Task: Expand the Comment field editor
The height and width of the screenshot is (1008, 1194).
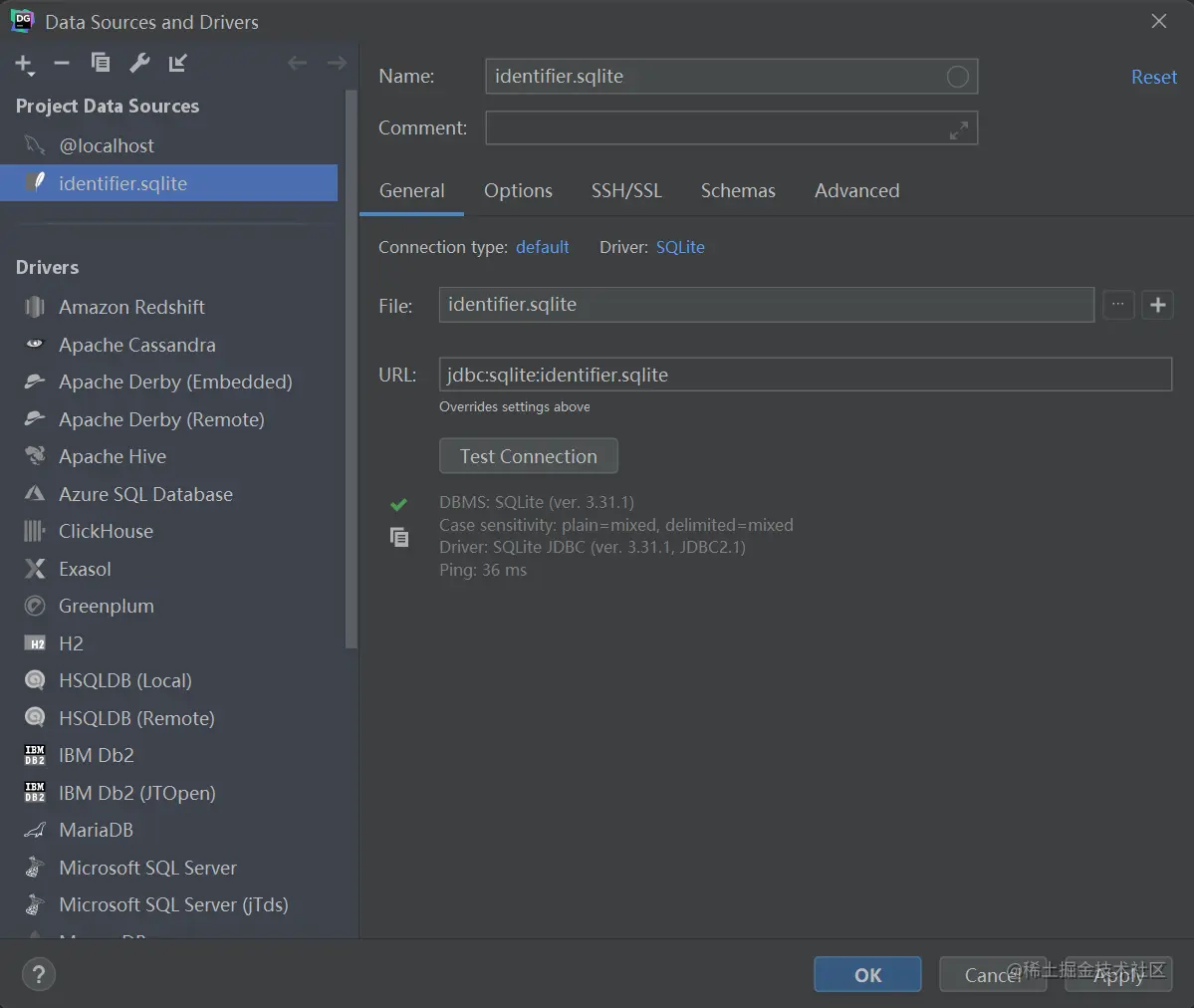Action: (959, 130)
